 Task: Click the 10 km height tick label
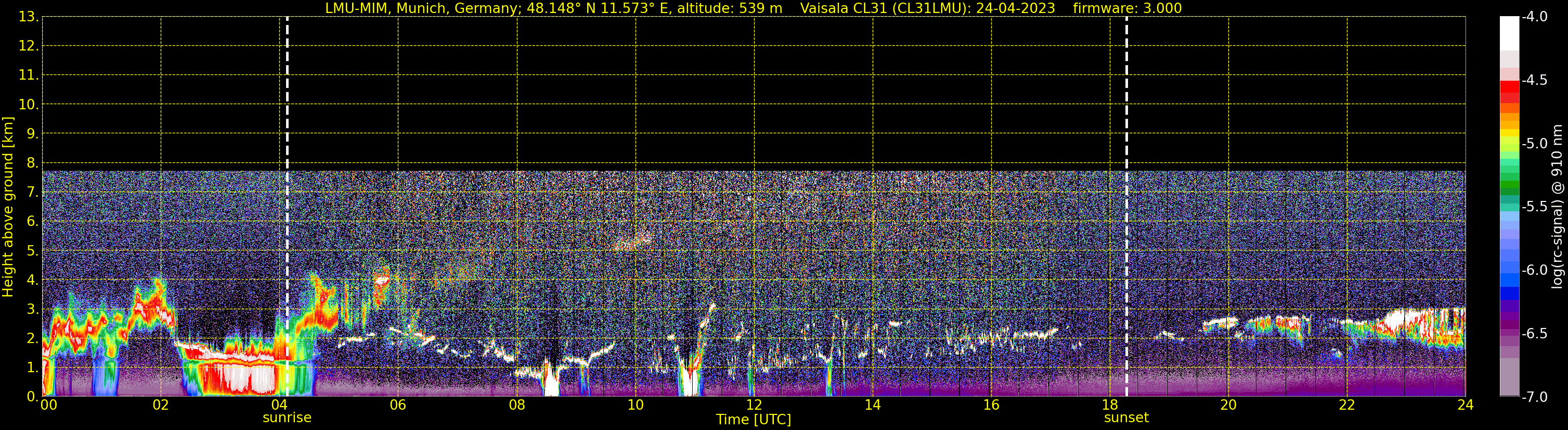[x=28, y=104]
